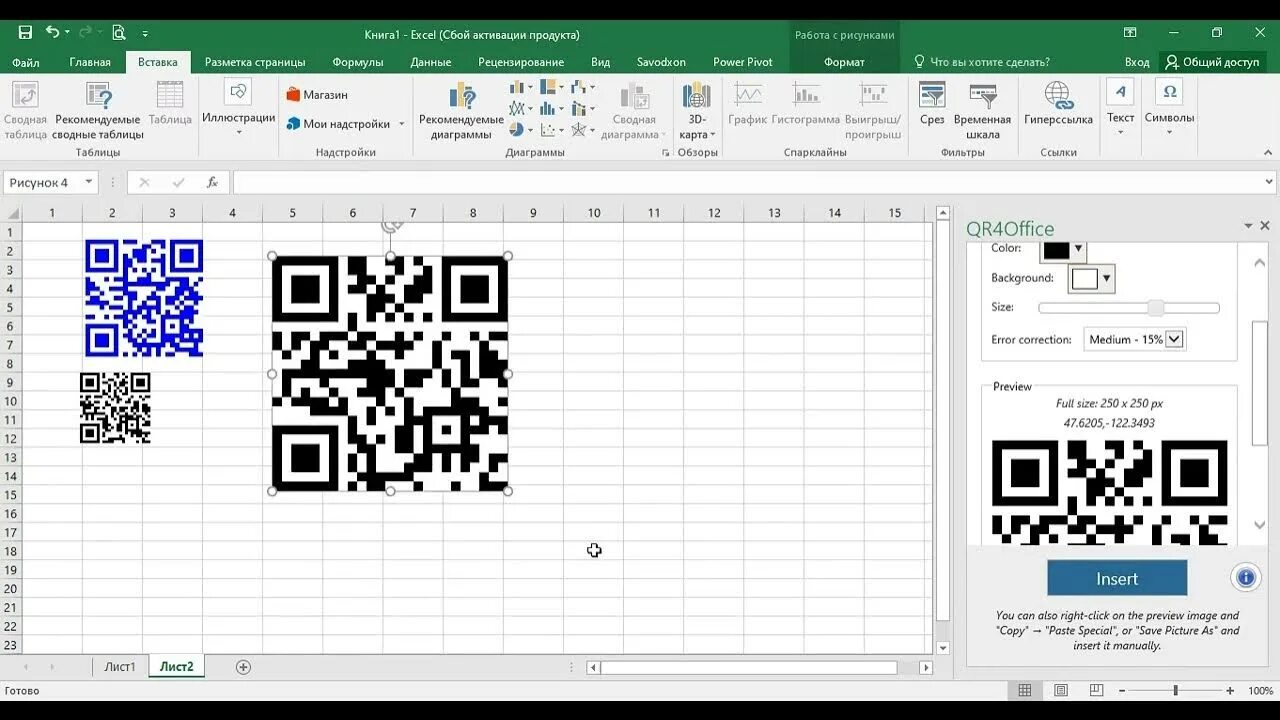Viewport: 1280px width, 720px height.
Task: Switch to Page Layout view in status bar
Action: (x=1061, y=691)
